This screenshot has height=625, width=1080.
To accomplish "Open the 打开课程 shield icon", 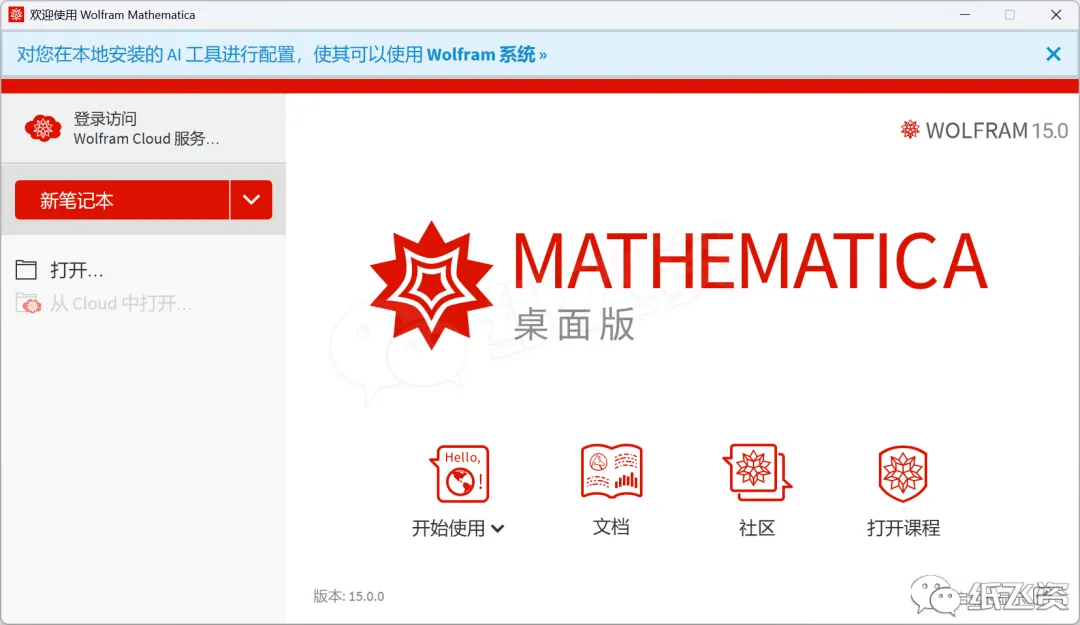I will pyautogui.click(x=903, y=473).
